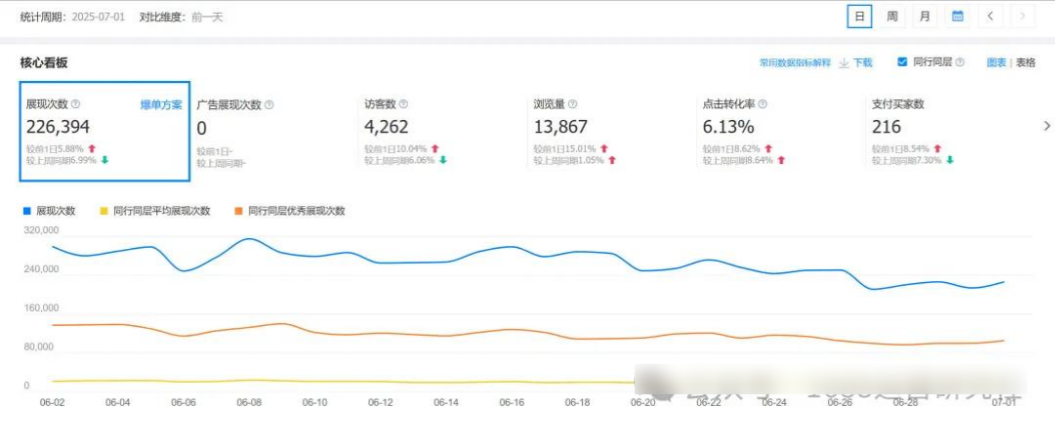
Task: Click the 下载 link
Action: coord(863,63)
